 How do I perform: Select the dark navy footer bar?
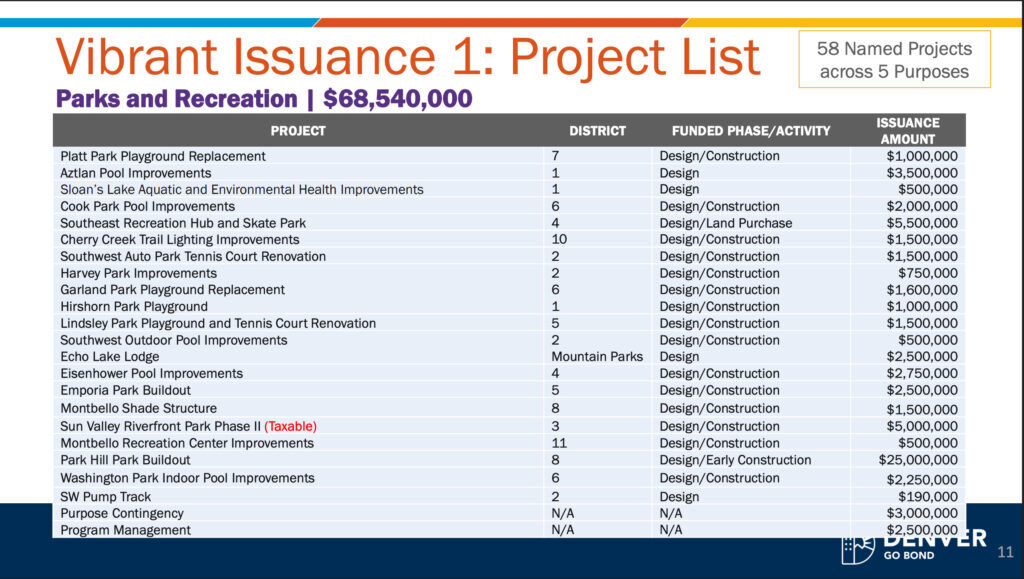[400, 560]
